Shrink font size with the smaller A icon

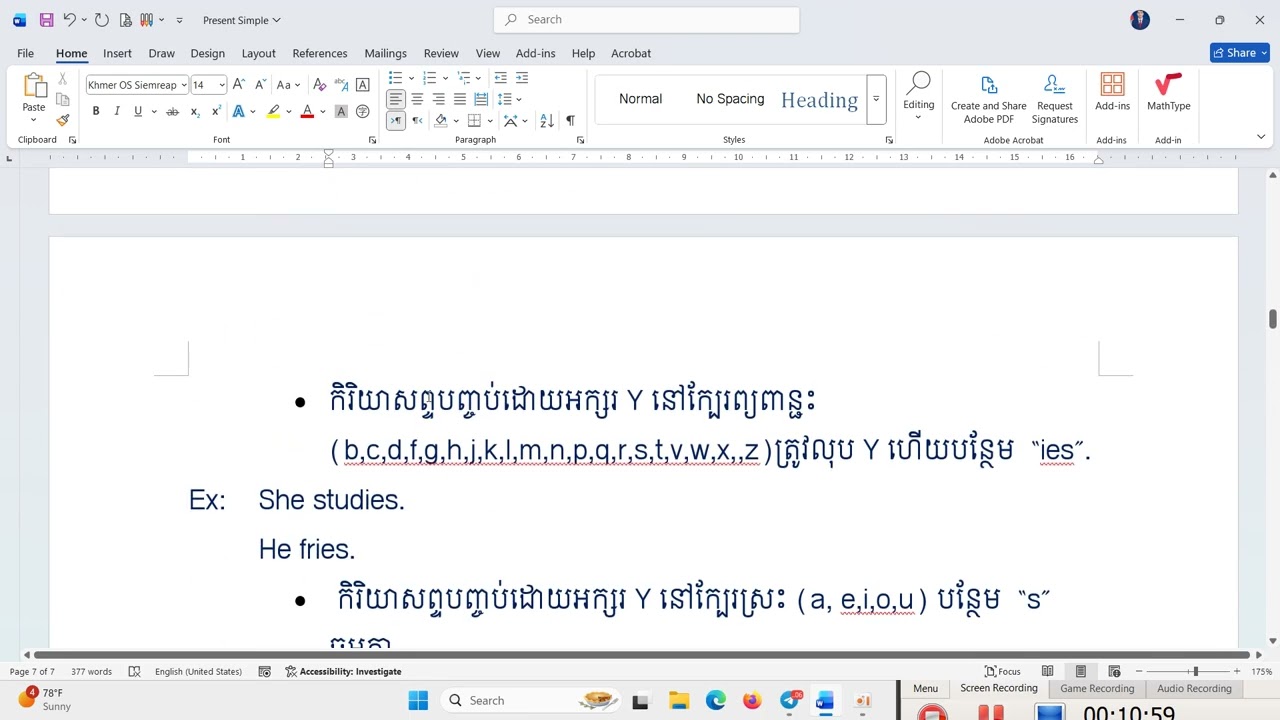pyautogui.click(x=260, y=85)
